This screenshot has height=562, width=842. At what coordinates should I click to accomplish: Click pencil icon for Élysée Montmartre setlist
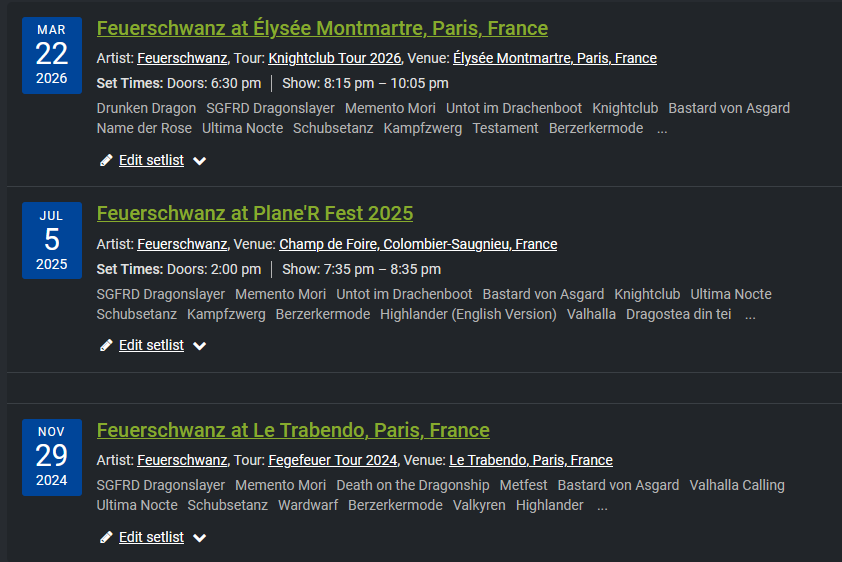[106, 160]
